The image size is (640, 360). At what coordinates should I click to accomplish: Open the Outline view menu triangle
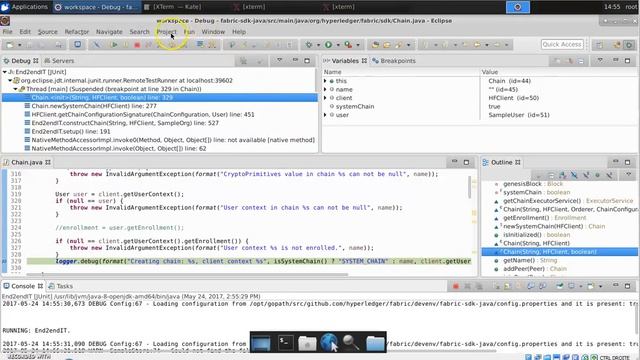pyautogui.click(x=629, y=175)
